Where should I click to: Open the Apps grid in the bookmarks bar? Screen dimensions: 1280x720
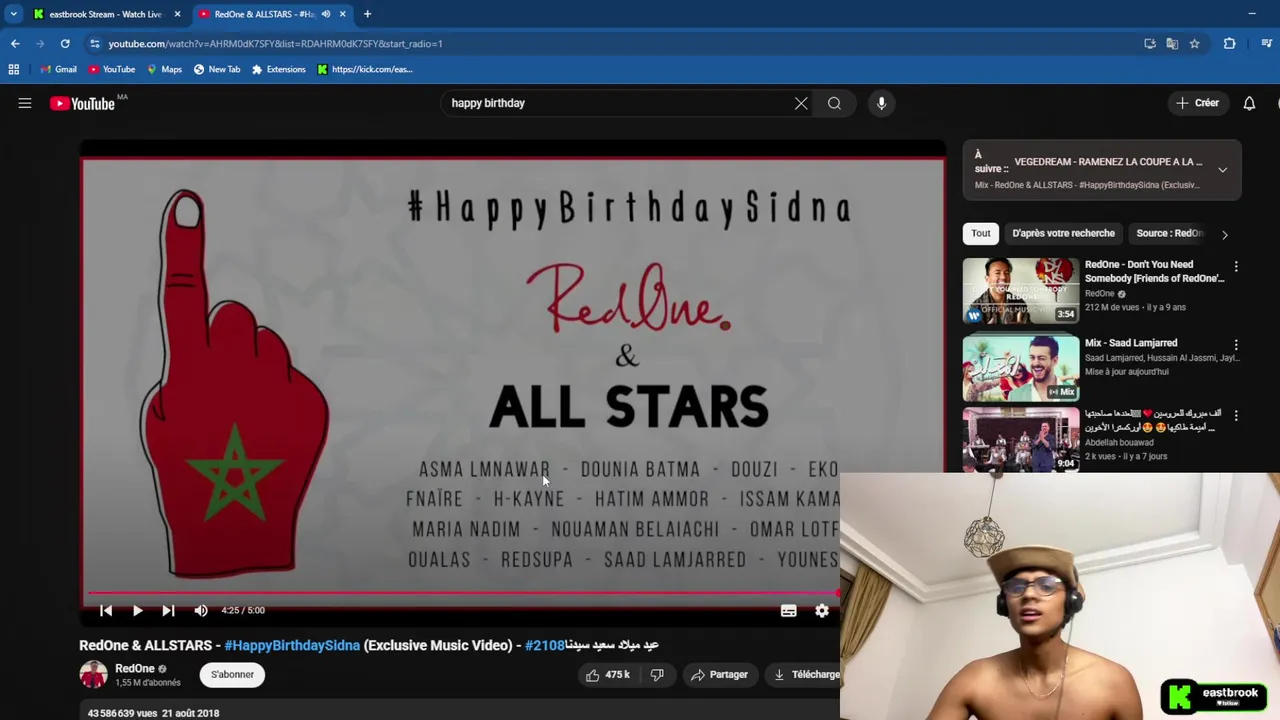(14, 69)
